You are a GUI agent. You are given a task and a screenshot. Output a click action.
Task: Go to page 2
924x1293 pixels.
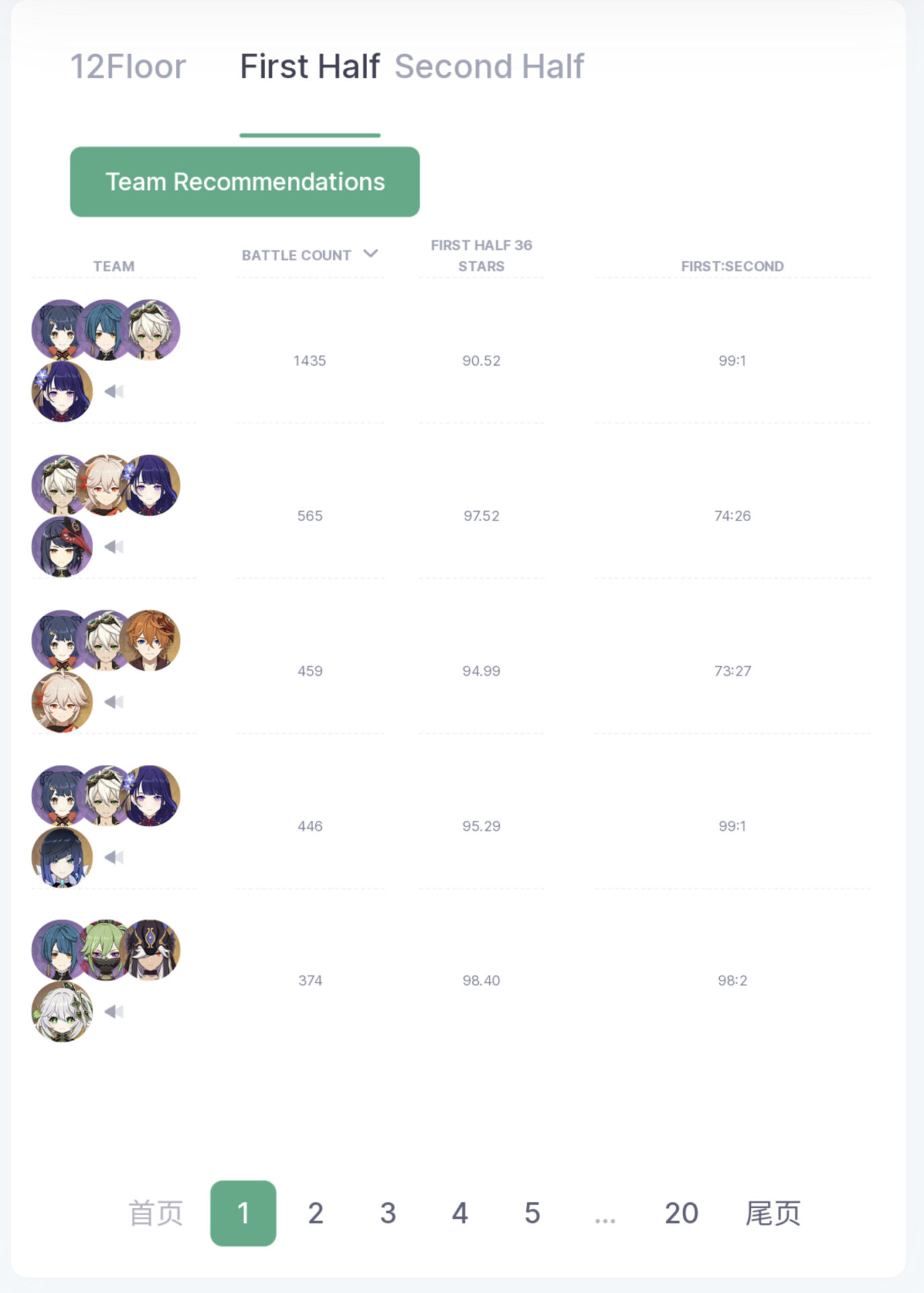tap(315, 1213)
